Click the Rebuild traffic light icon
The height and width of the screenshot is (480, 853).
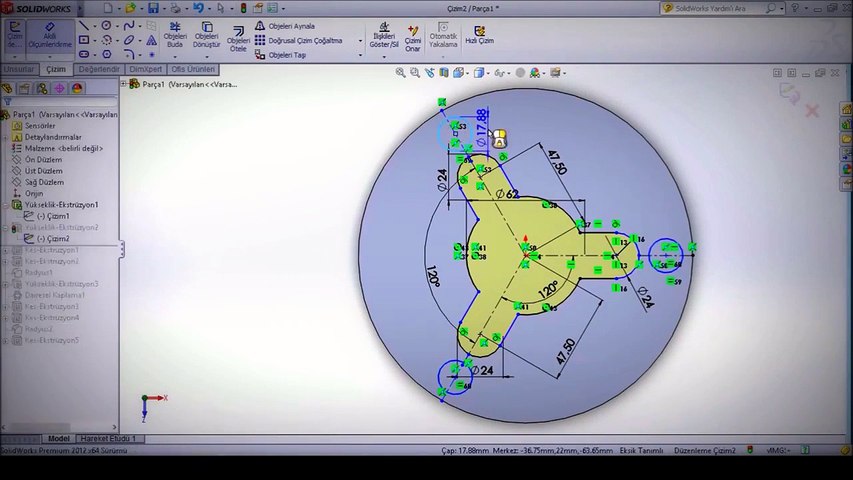(243, 8)
